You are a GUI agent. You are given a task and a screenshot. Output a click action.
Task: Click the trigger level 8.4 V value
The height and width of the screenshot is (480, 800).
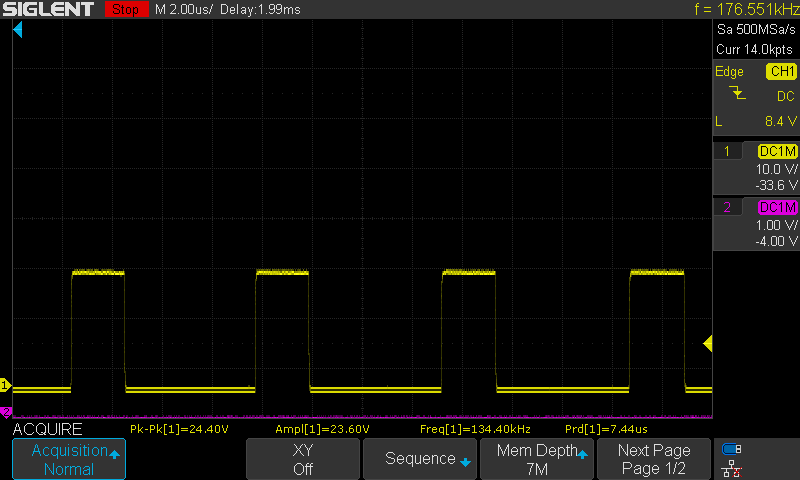coord(781,121)
